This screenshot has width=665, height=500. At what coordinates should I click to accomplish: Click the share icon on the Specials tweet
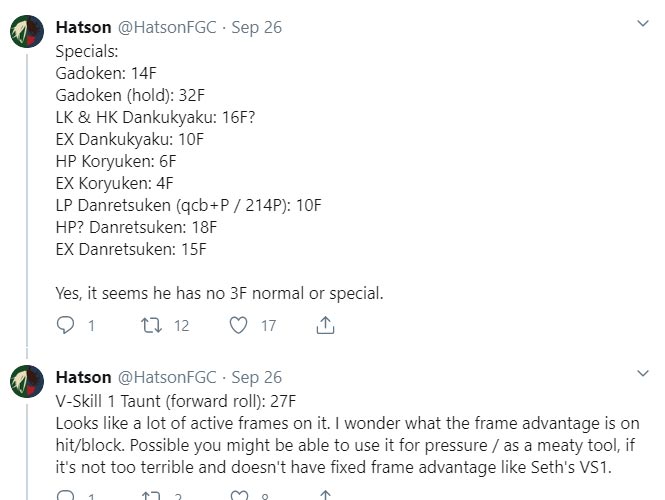(x=325, y=325)
